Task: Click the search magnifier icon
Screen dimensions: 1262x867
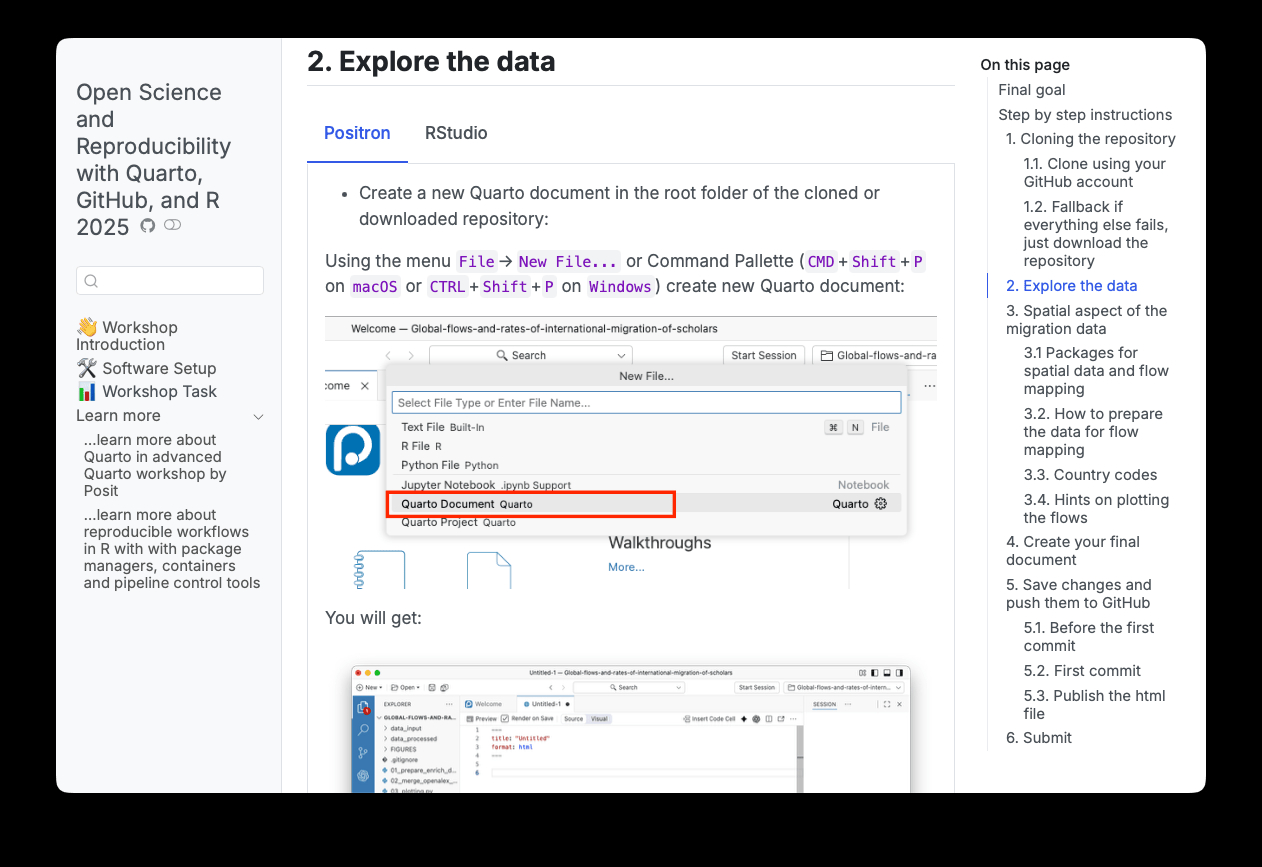Action: tap(91, 281)
